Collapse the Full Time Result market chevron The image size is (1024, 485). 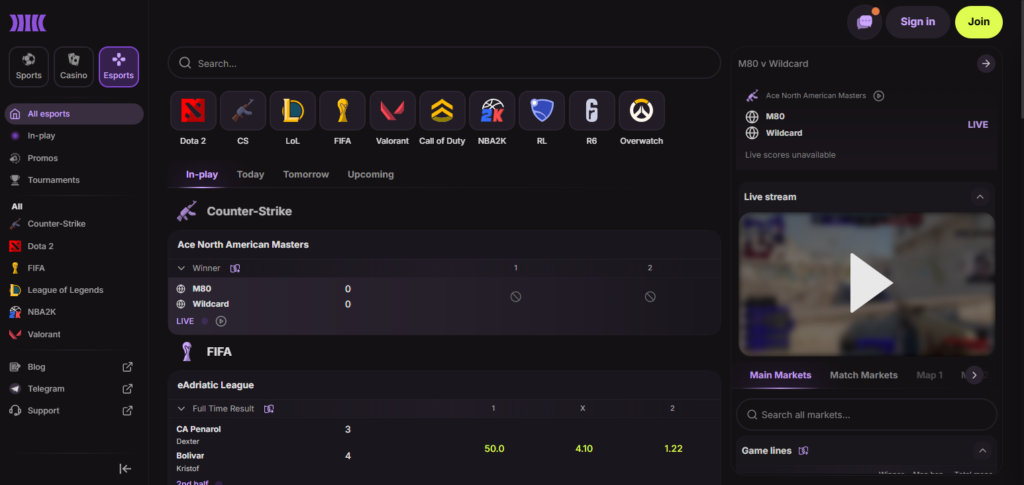(x=181, y=409)
